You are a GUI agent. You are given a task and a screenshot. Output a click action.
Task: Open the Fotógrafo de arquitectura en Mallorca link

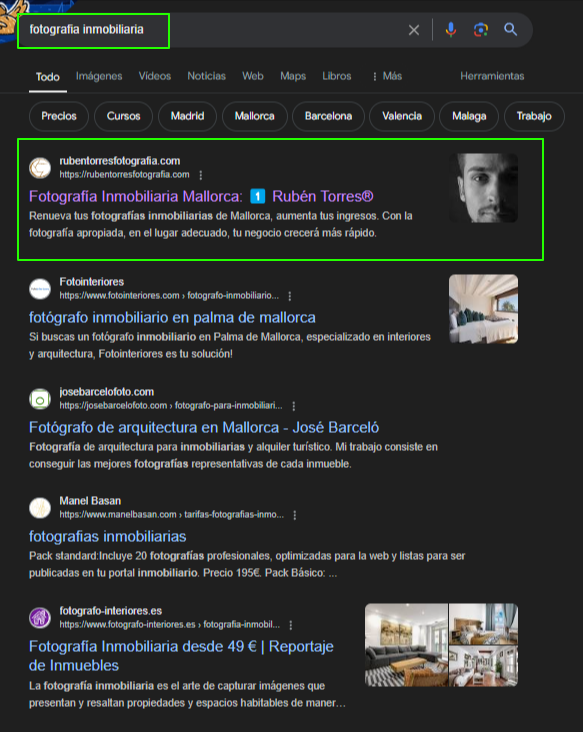[x=204, y=428]
